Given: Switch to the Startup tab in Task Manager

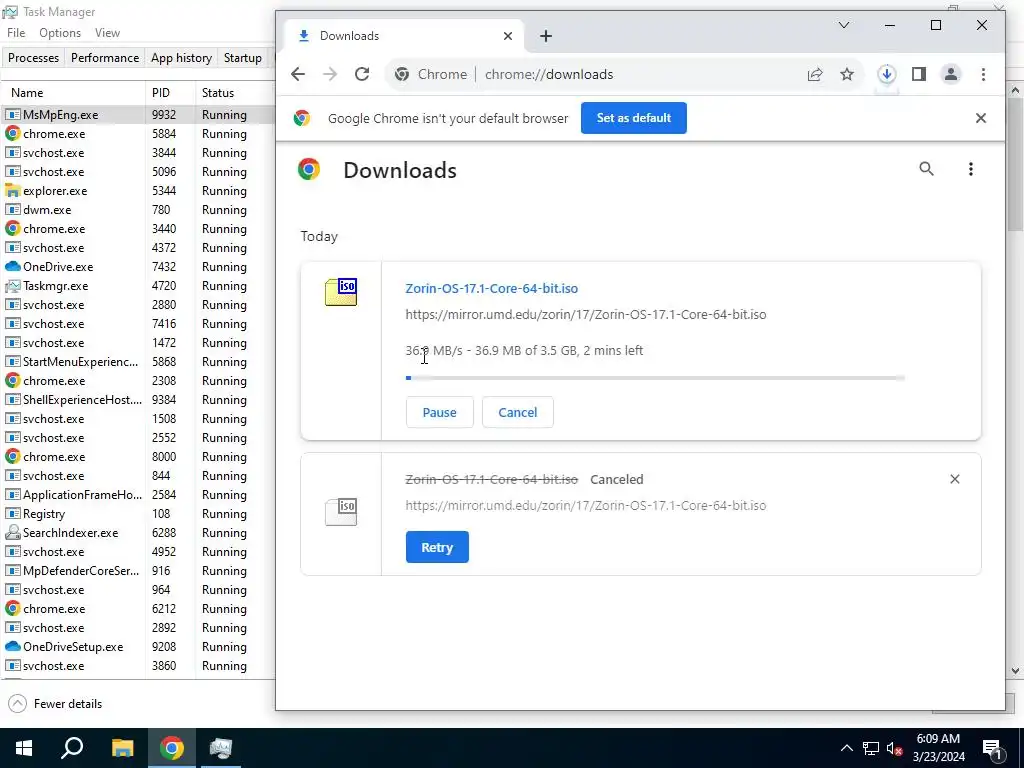Looking at the screenshot, I should click(242, 58).
